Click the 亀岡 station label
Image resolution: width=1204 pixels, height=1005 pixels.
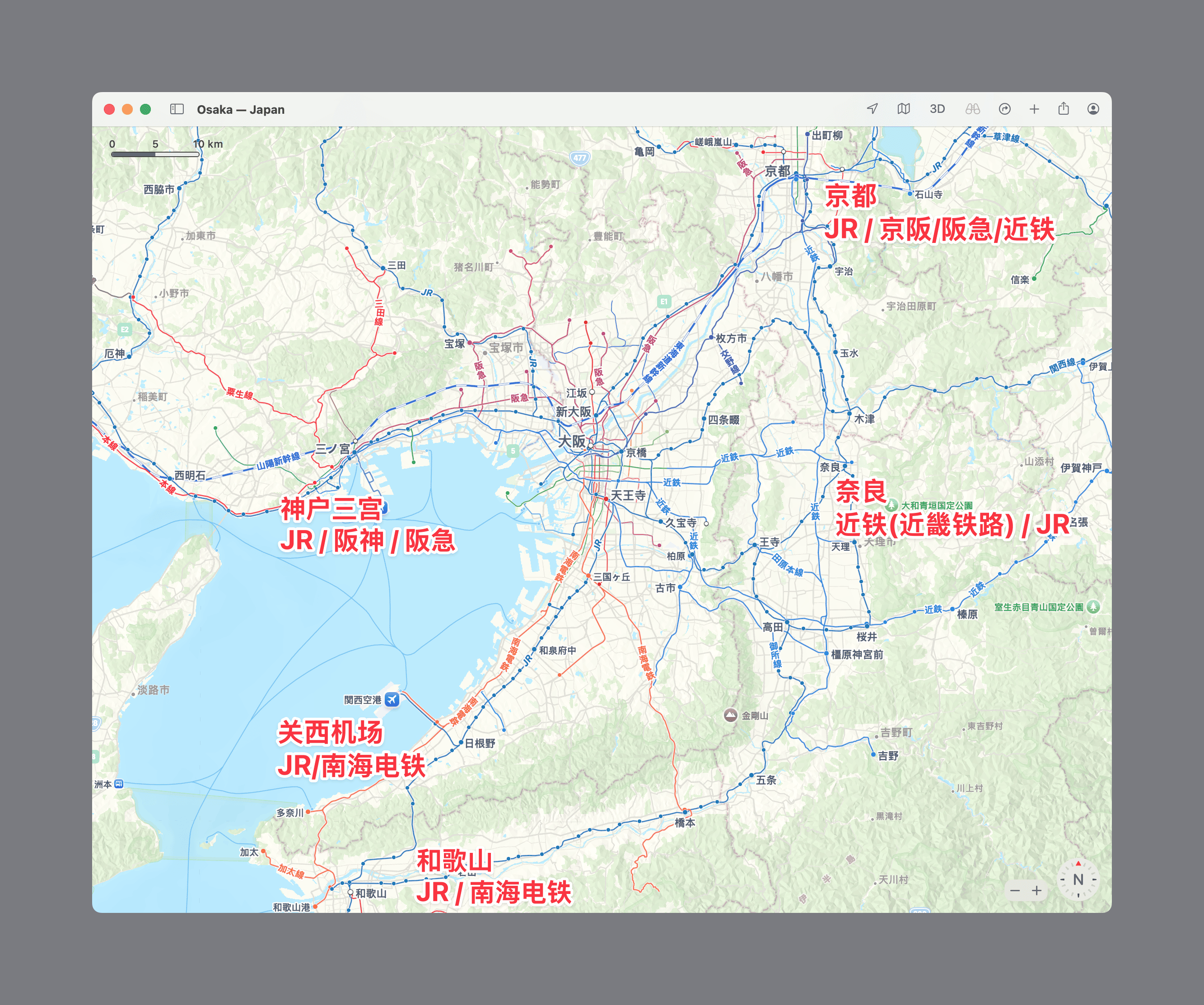pyautogui.click(x=644, y=151)
